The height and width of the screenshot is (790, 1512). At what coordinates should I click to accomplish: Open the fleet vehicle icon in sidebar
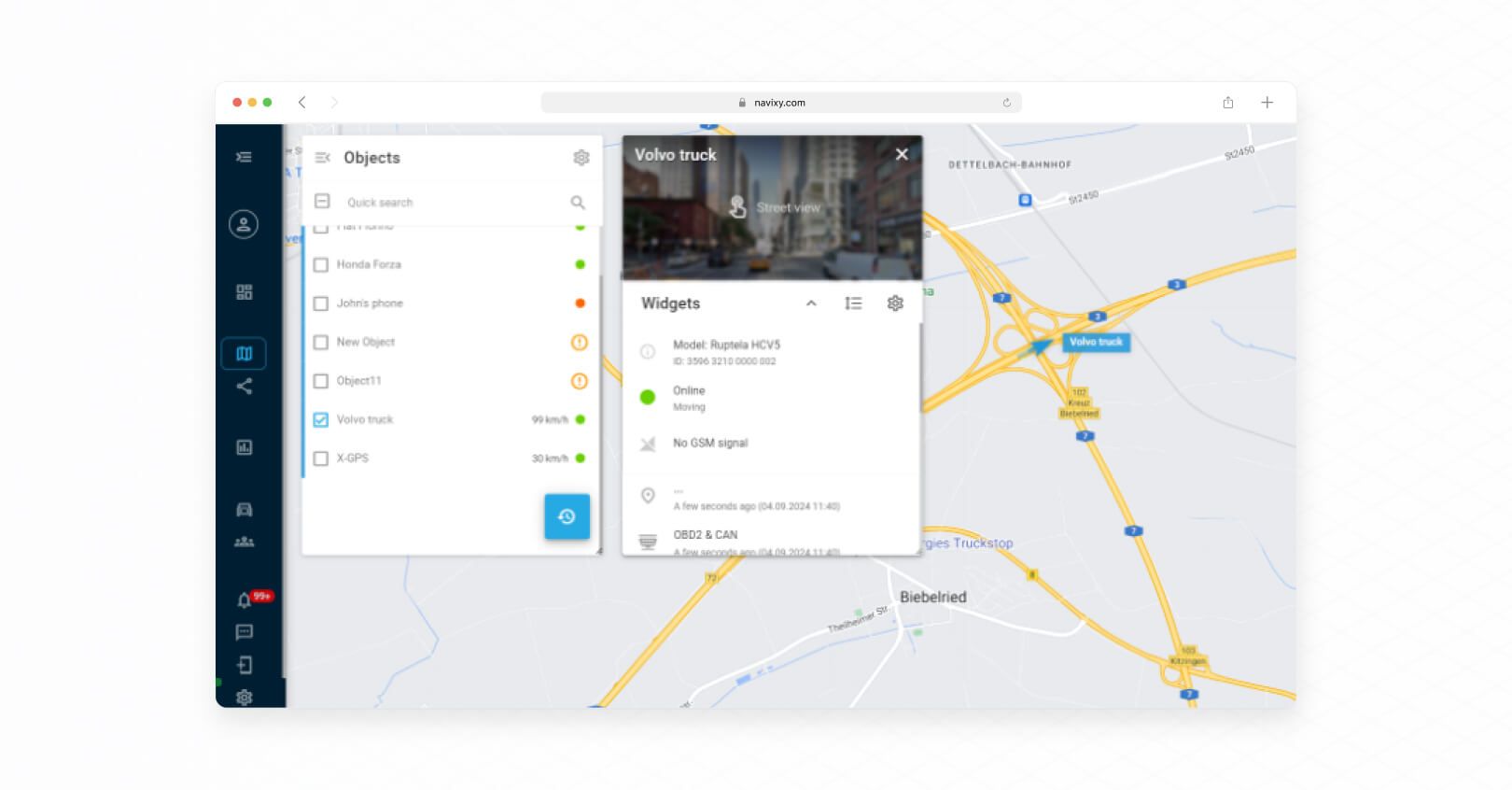point(244,509)
